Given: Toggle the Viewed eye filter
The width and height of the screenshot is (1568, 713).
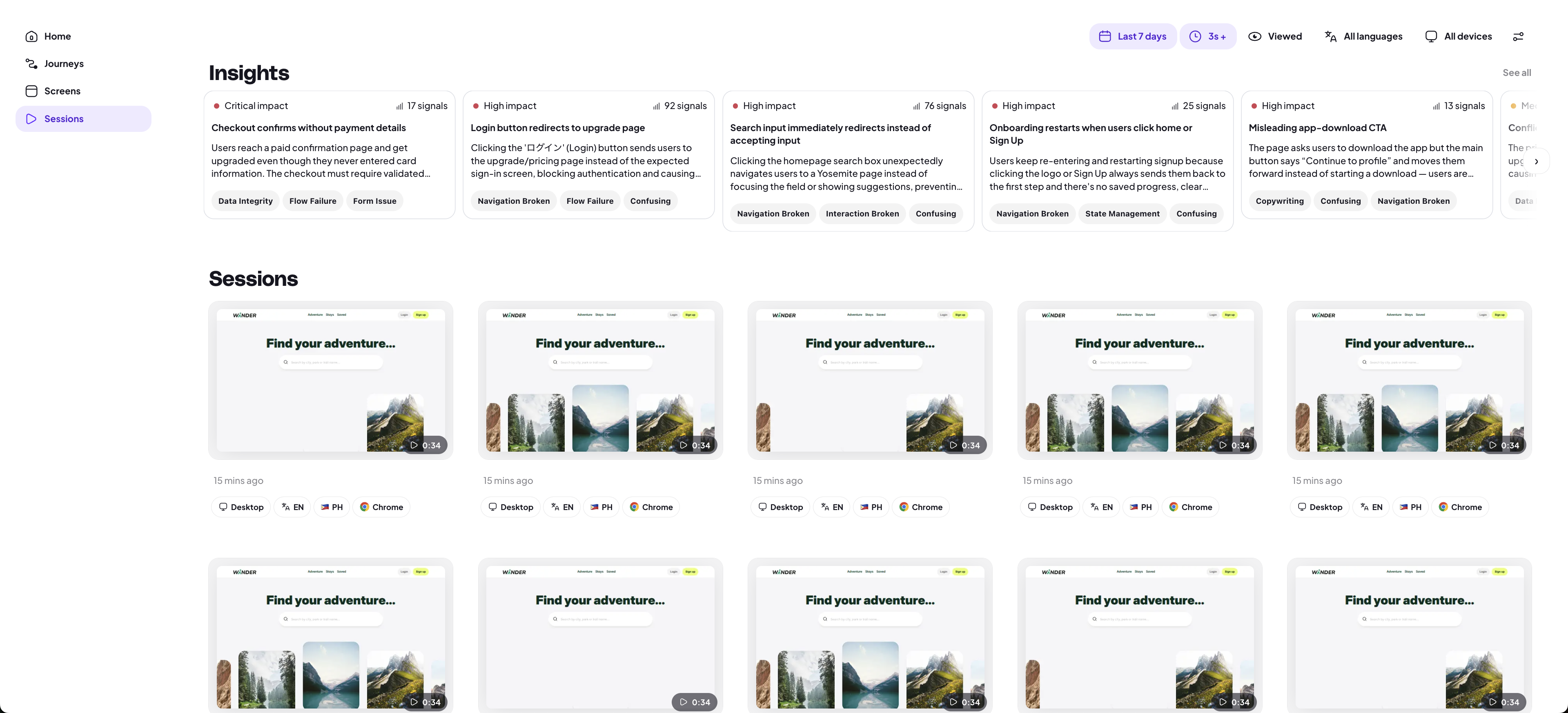Looking at the screenshot, I should (1274, 36).
